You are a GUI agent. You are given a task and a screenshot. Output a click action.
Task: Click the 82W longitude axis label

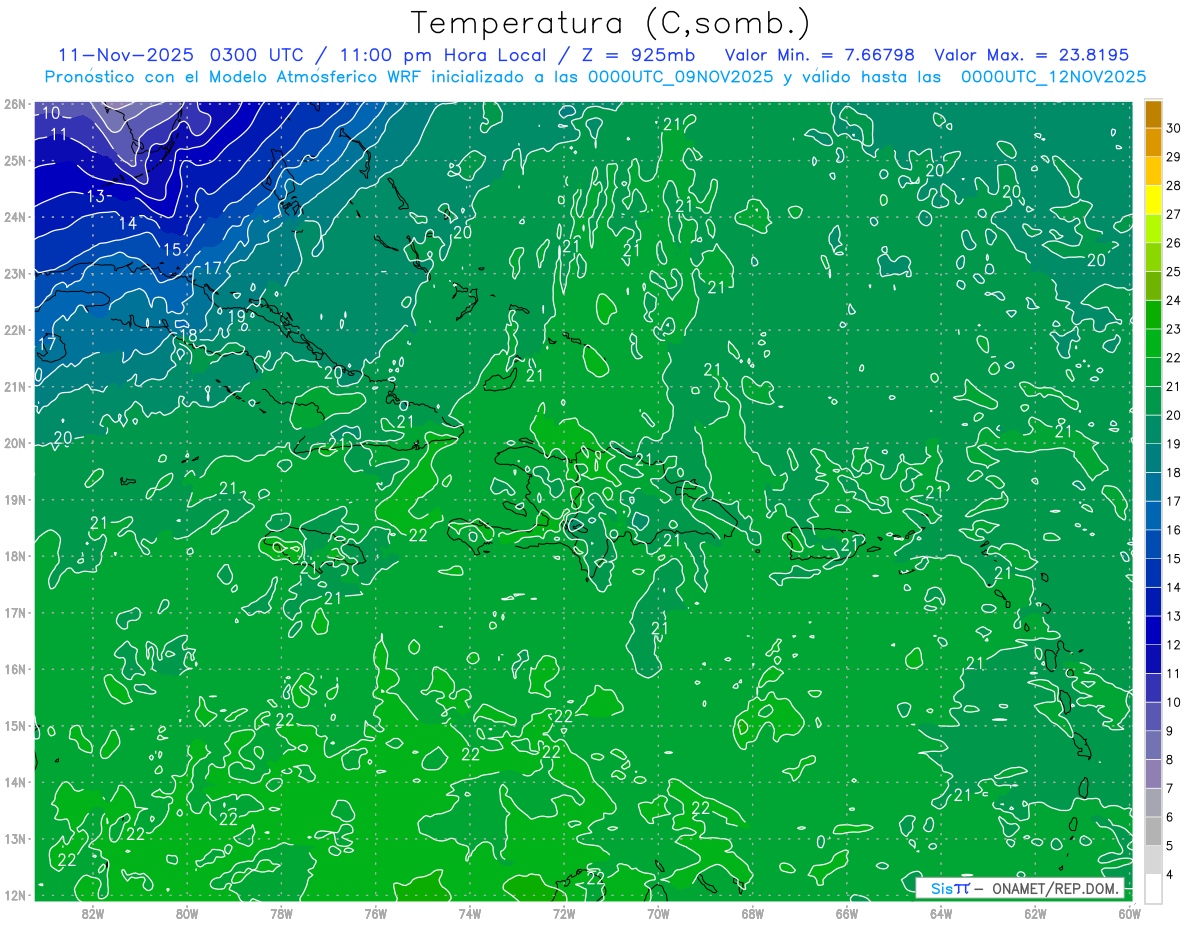pyautogui.click(x=92, y=913)
